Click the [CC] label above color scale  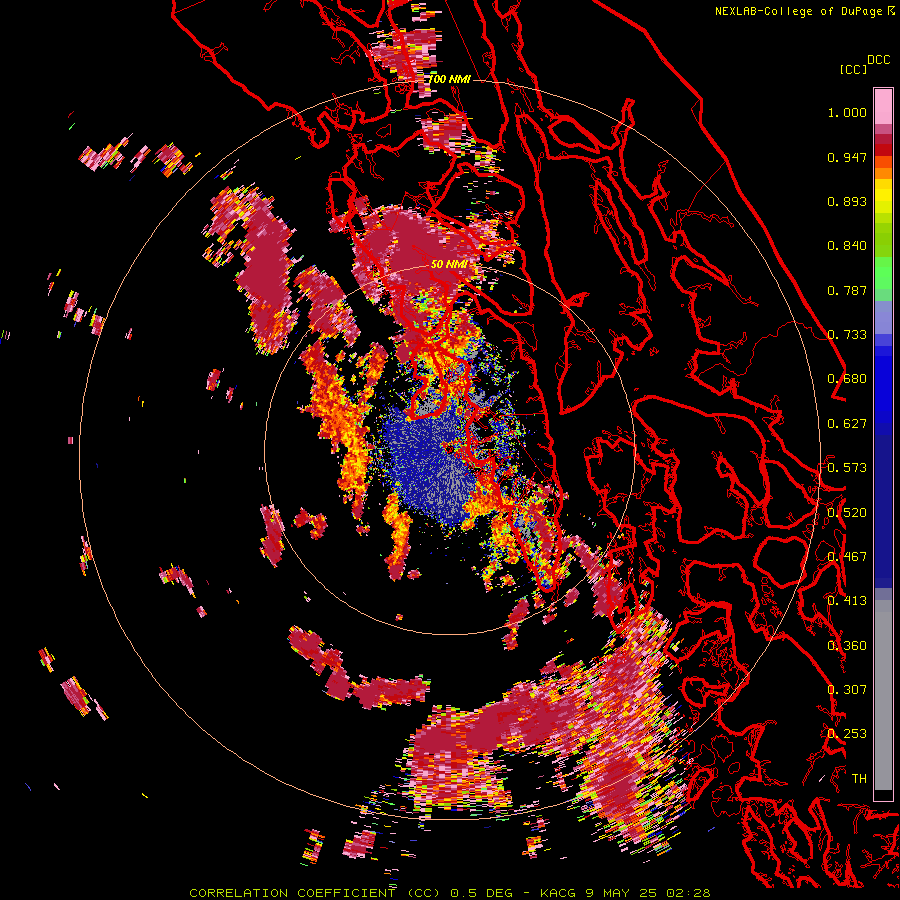click(853, 69)
